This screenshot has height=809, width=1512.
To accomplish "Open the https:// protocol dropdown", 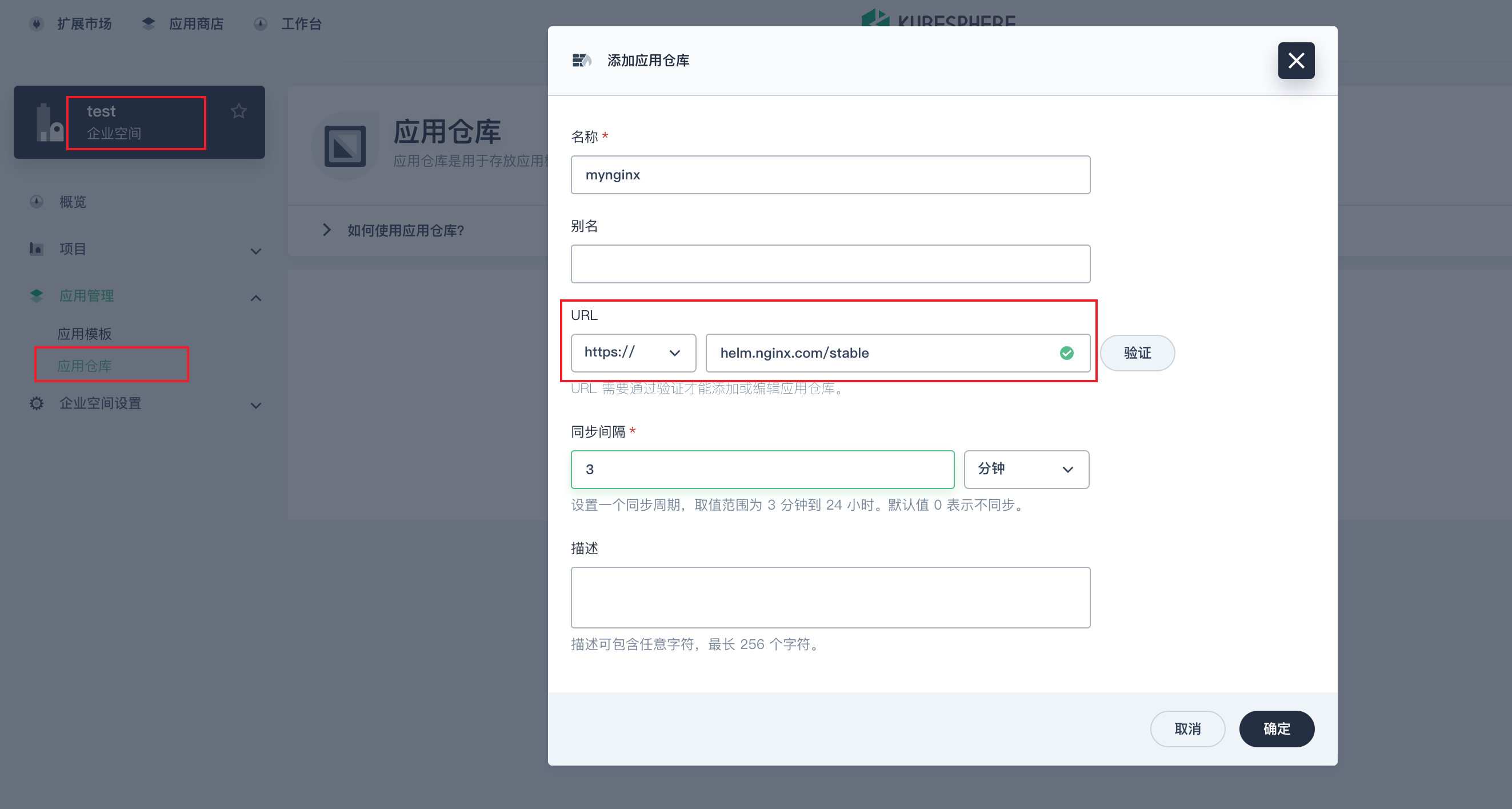I will click(x=633, y=353).
